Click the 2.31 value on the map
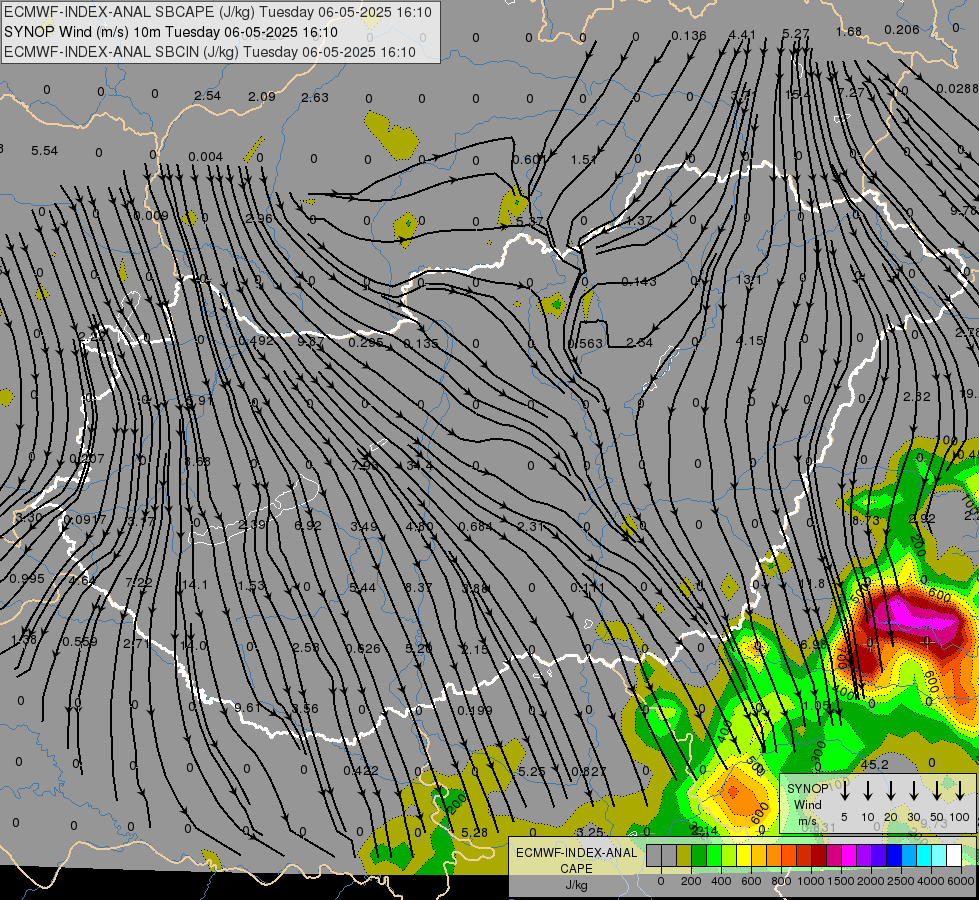Viewport: 979px width, 900px height. tap(531, 526)
